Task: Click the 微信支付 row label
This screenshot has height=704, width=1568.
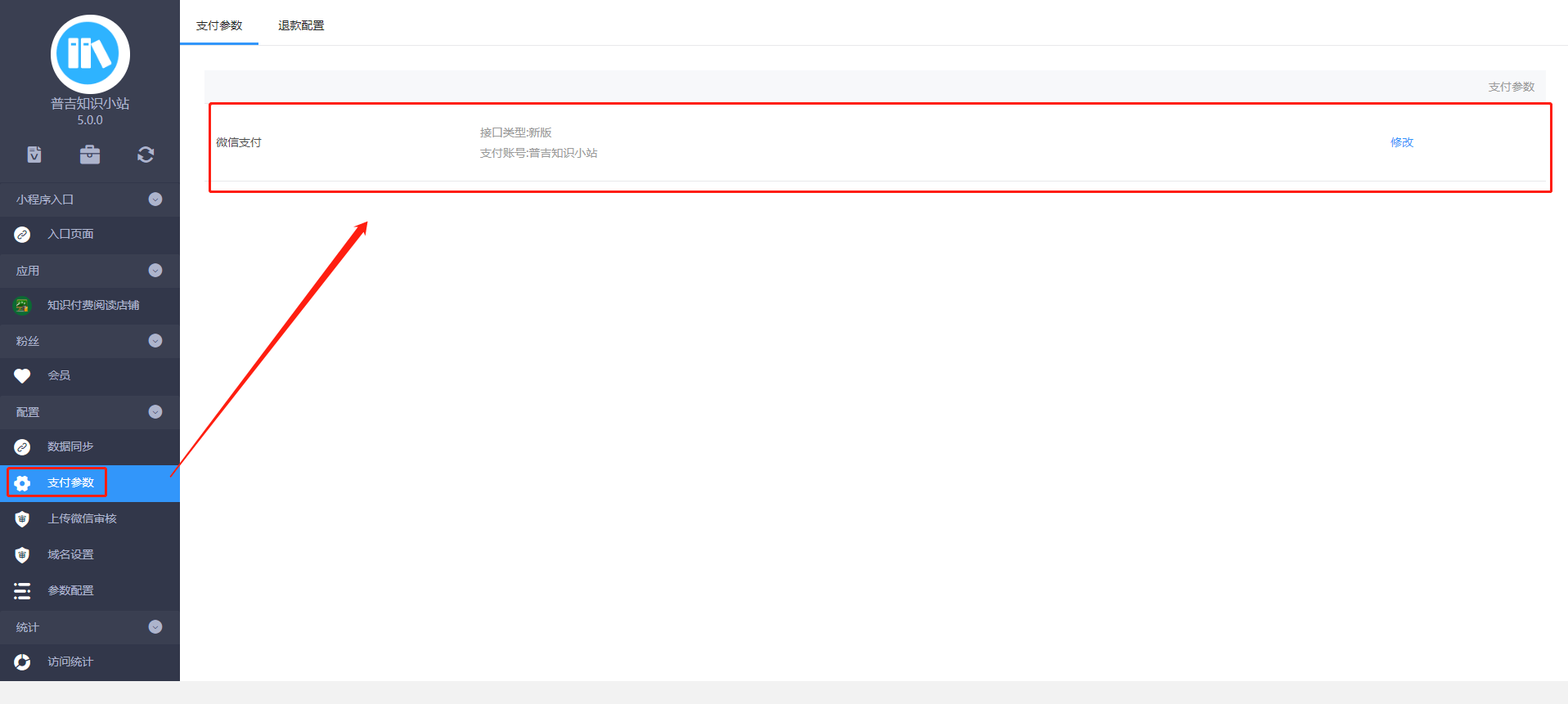Action: (x=239, y=142)
